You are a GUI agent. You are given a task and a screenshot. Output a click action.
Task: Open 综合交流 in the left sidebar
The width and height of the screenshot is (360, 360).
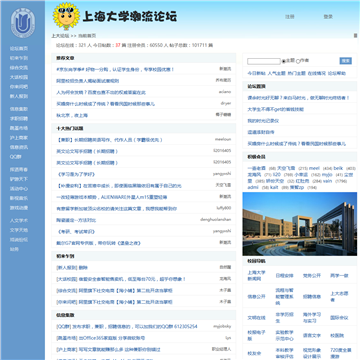tap(19, 68)
